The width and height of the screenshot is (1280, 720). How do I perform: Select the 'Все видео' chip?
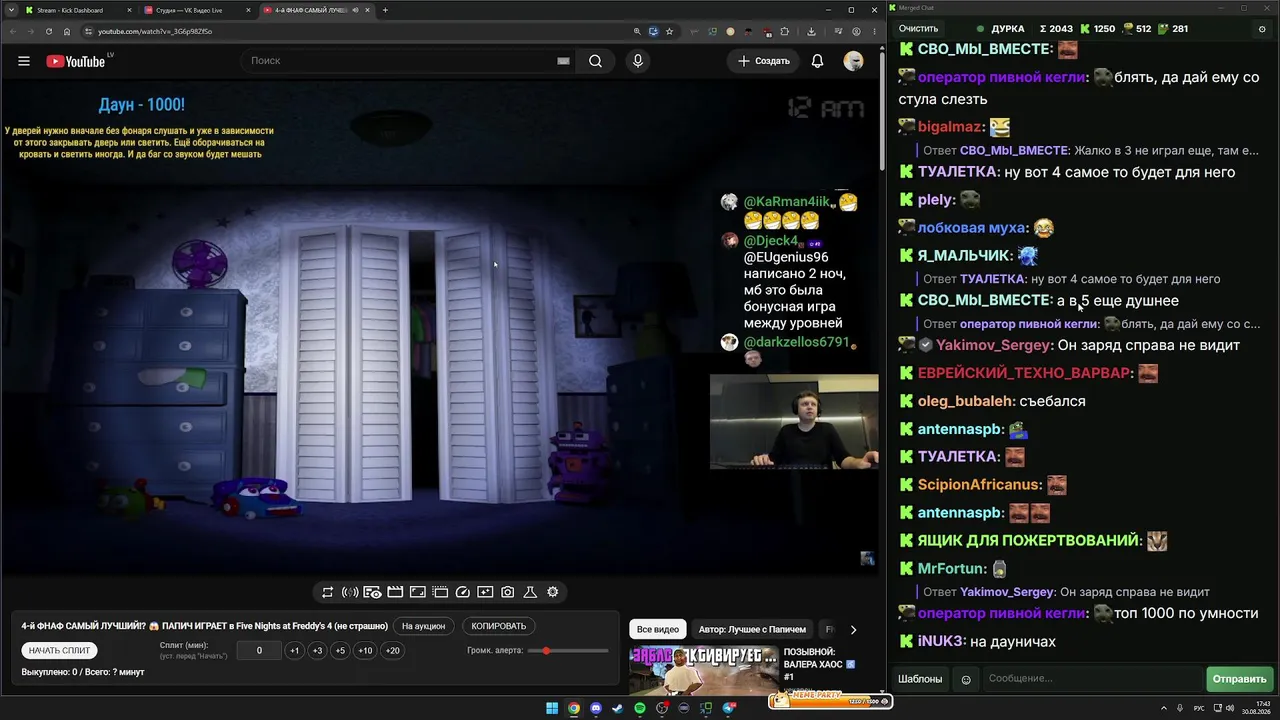tap(658, 630)
